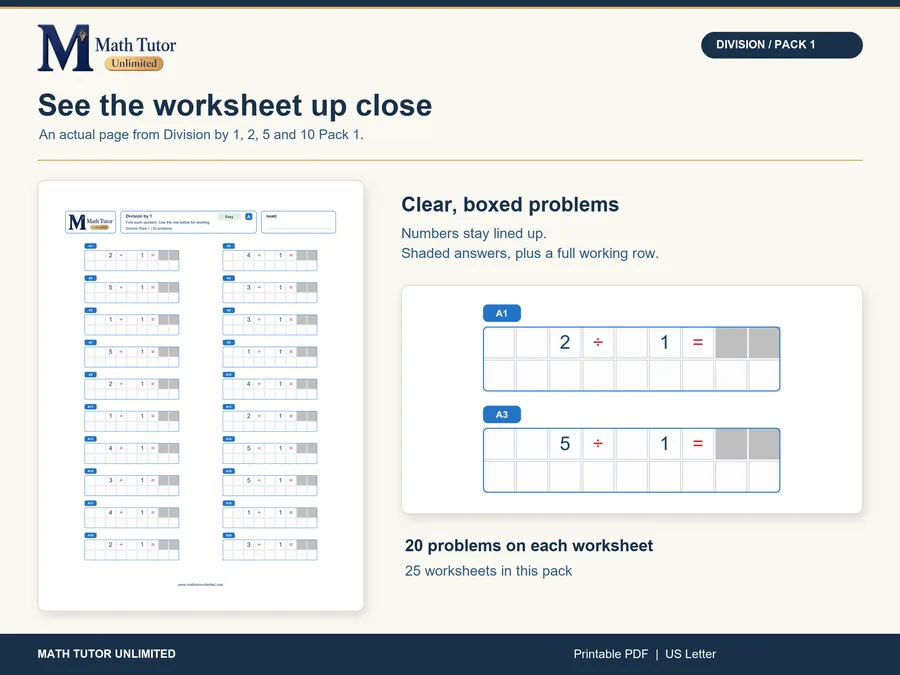Click the divisor 1 in enlarged problem A3
Image resolution: width=900 pixels, height=675 pixels.
665,443
